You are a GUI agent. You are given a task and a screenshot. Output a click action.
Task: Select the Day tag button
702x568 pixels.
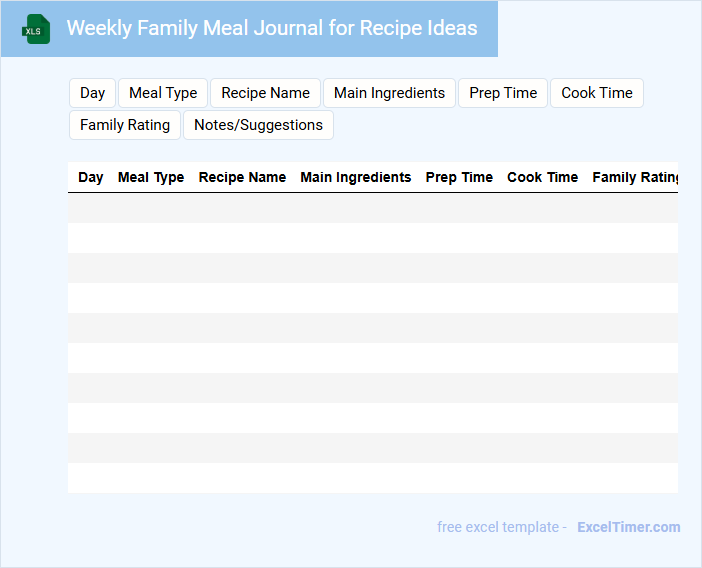[x=93, y=93]
